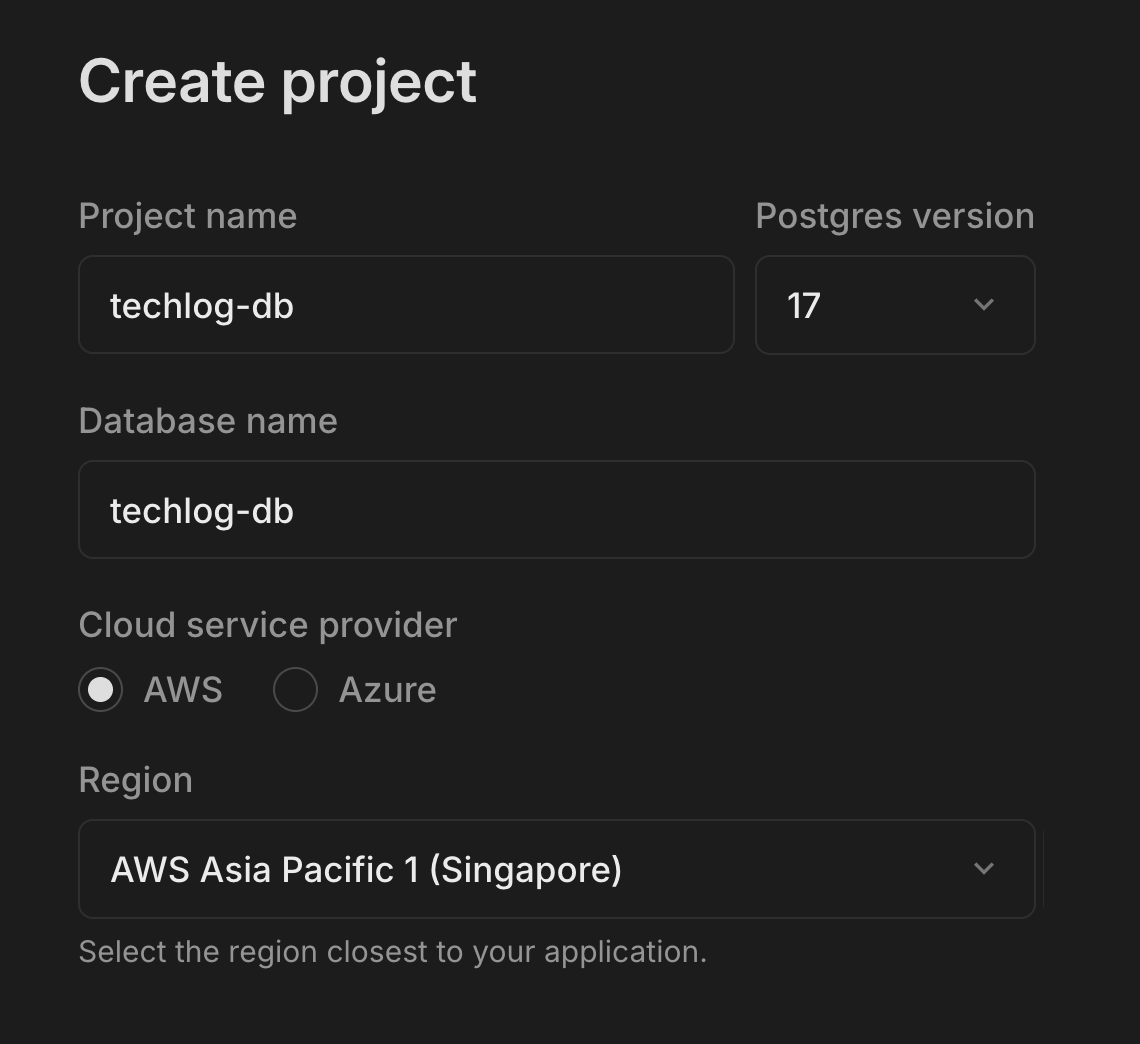The image size is (1140, 1044).
Task: Click the "Region" field label
Action: click(136, 780)
